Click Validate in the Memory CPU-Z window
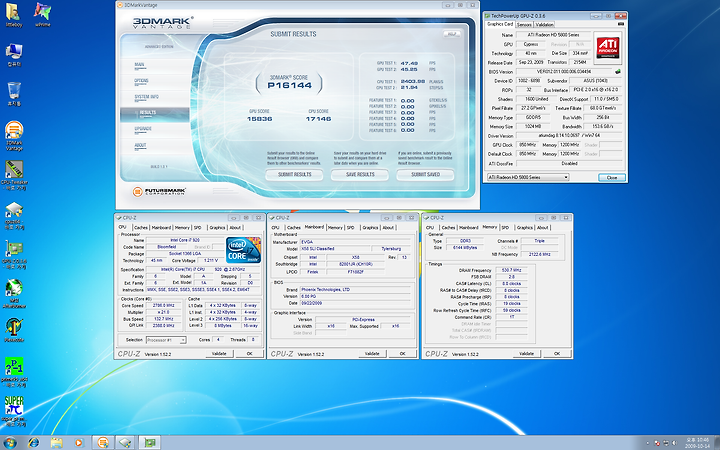Screen dimensions: 720x450 coord(526,354)
